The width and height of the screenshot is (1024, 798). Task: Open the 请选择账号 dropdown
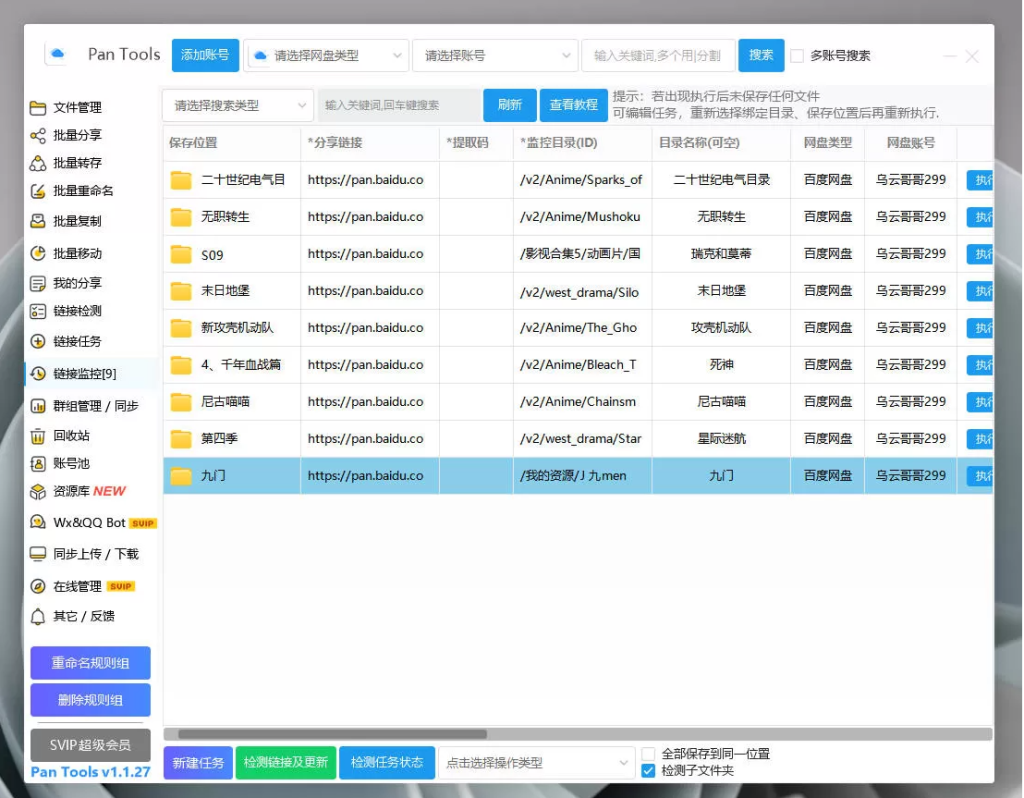496,56
